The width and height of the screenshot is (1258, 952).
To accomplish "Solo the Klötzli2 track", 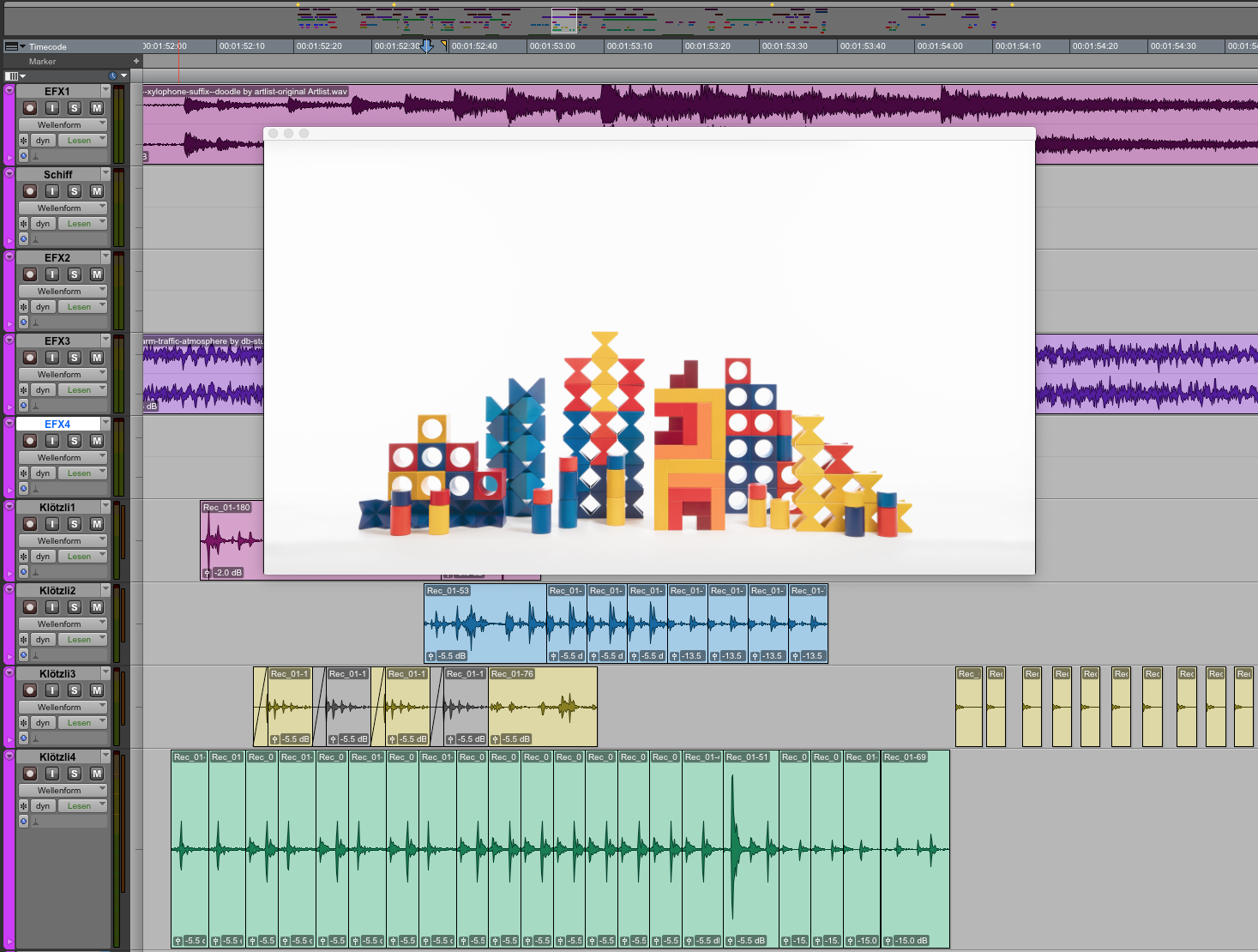I will point(75,607).
